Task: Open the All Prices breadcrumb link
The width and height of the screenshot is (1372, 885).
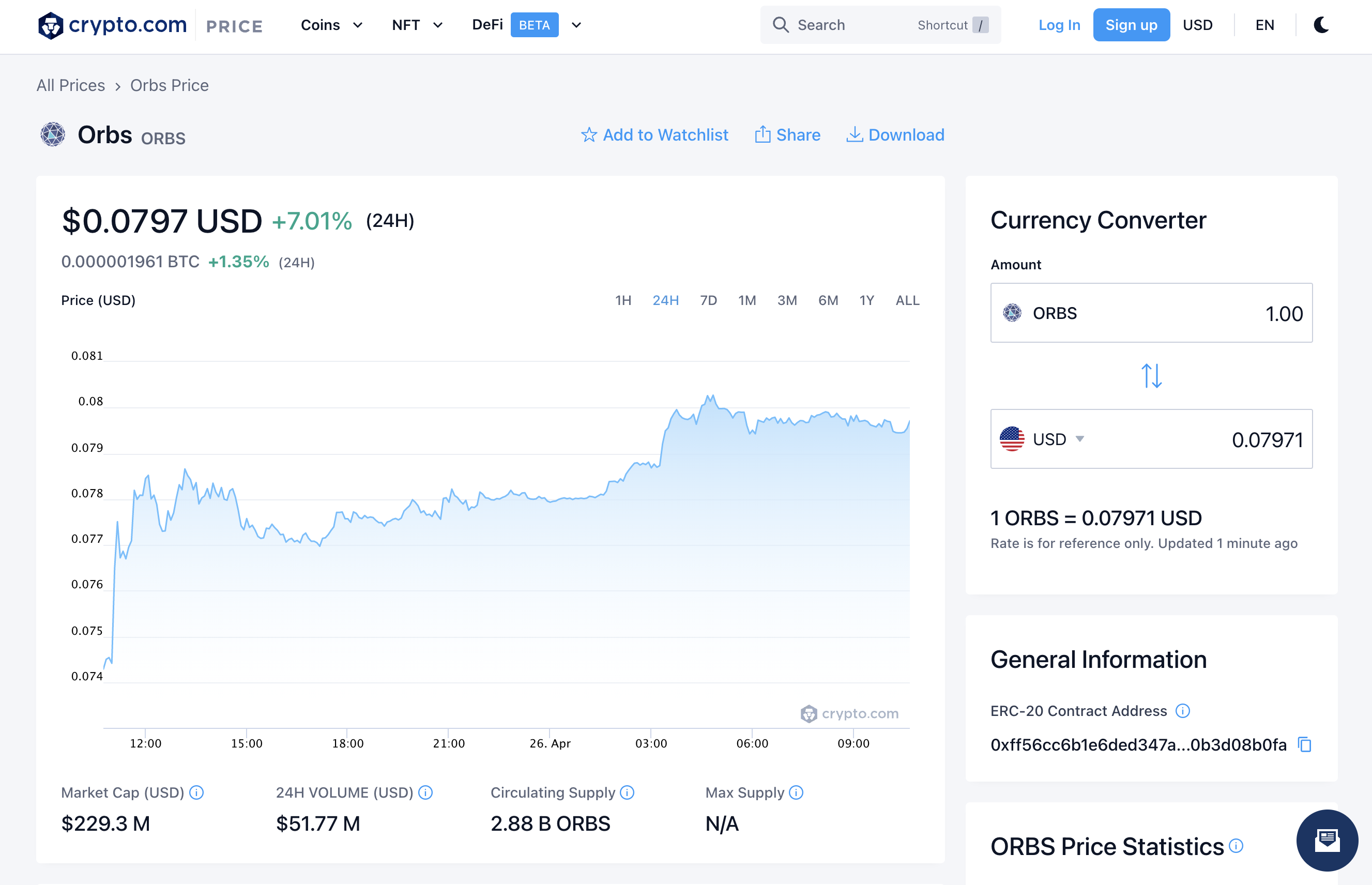Action: (x=71, y=86)
